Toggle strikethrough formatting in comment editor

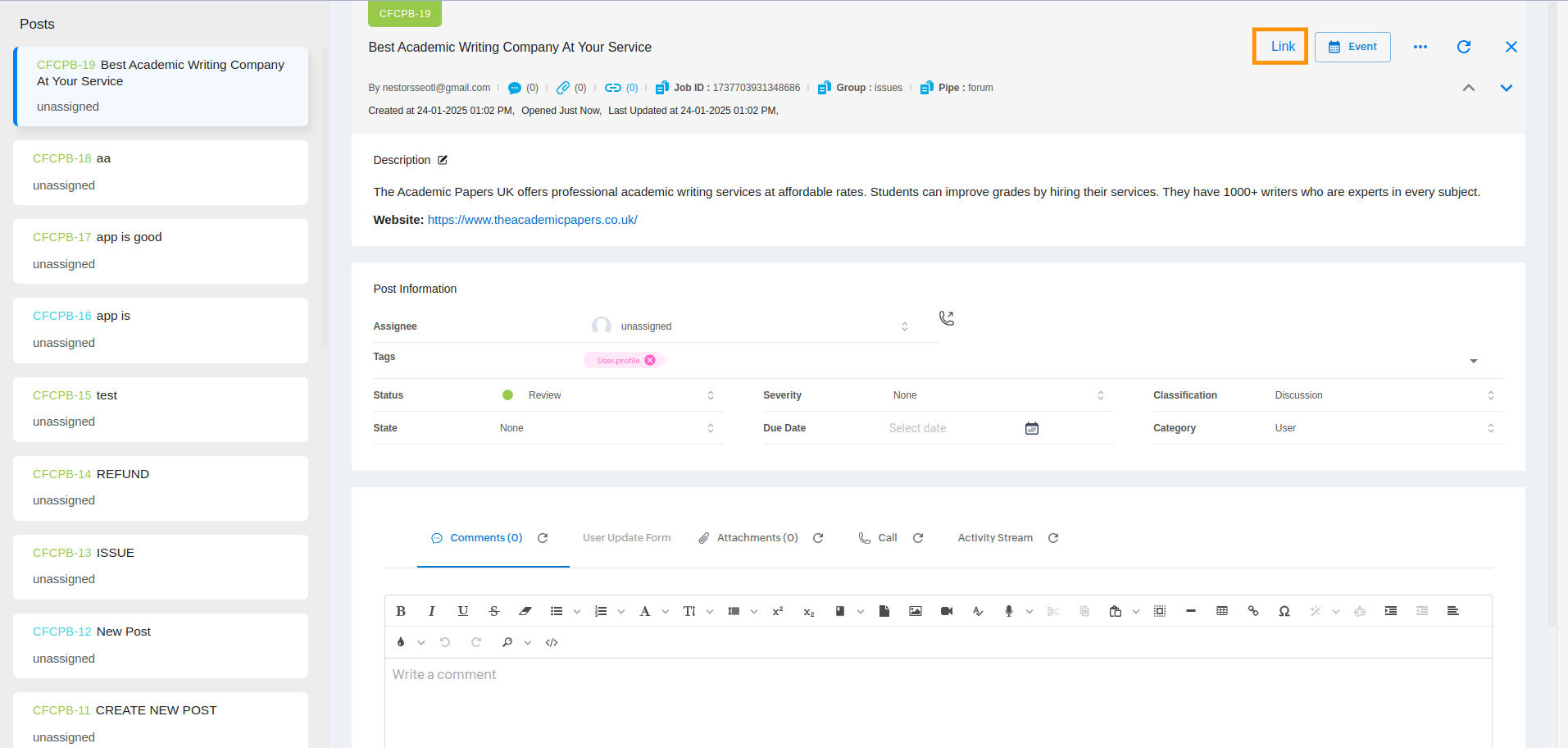(494, 611)
